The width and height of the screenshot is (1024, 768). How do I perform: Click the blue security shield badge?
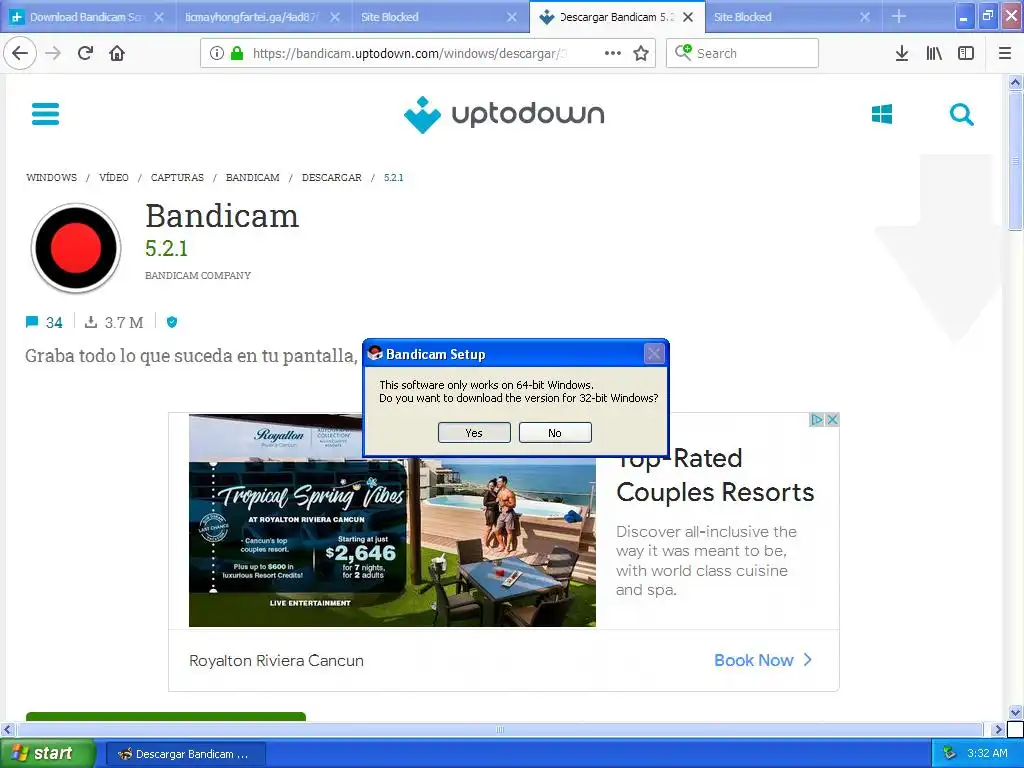pos(172,322)
